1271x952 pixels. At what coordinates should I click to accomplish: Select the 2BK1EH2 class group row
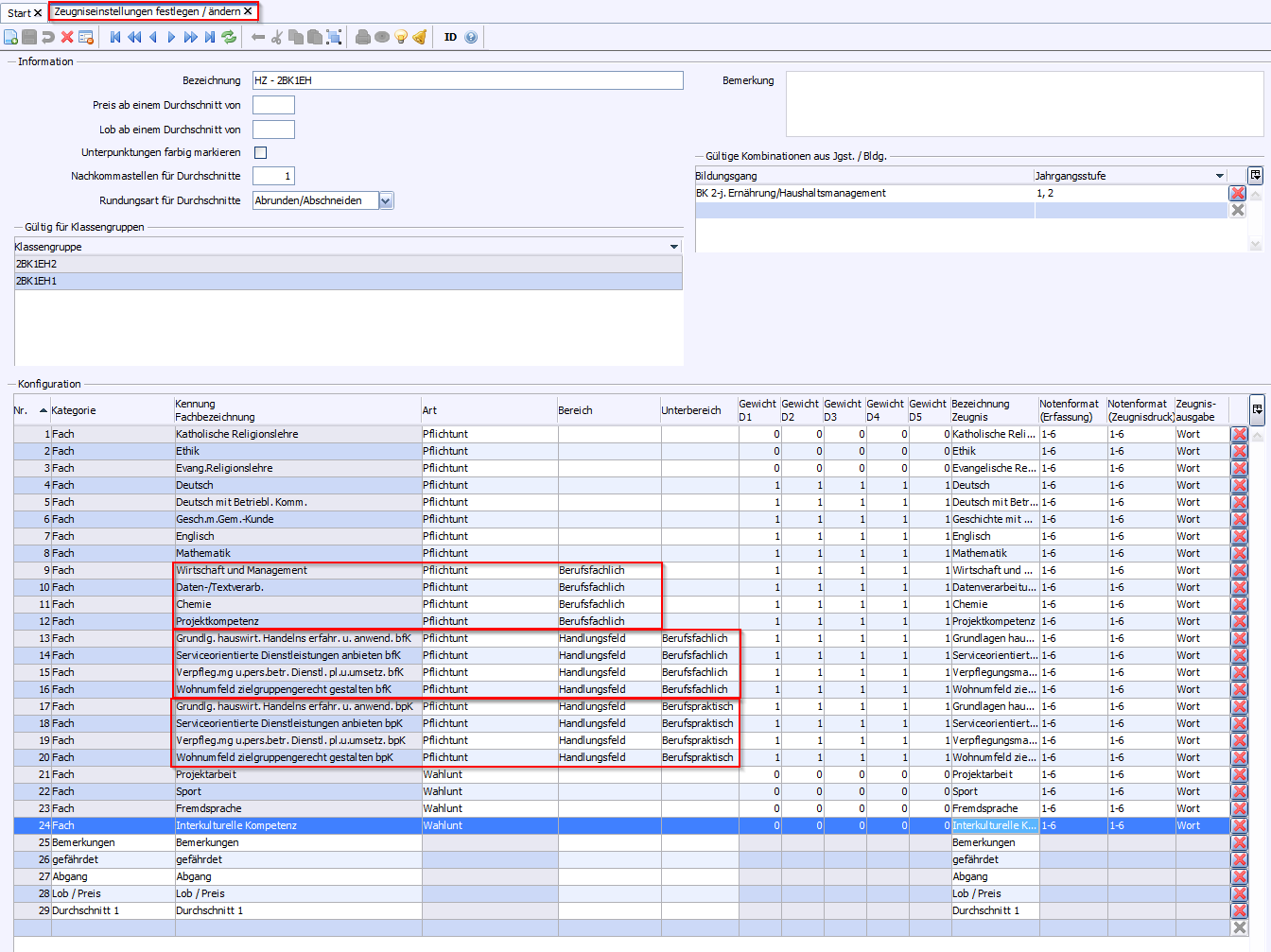pos(348,264)
